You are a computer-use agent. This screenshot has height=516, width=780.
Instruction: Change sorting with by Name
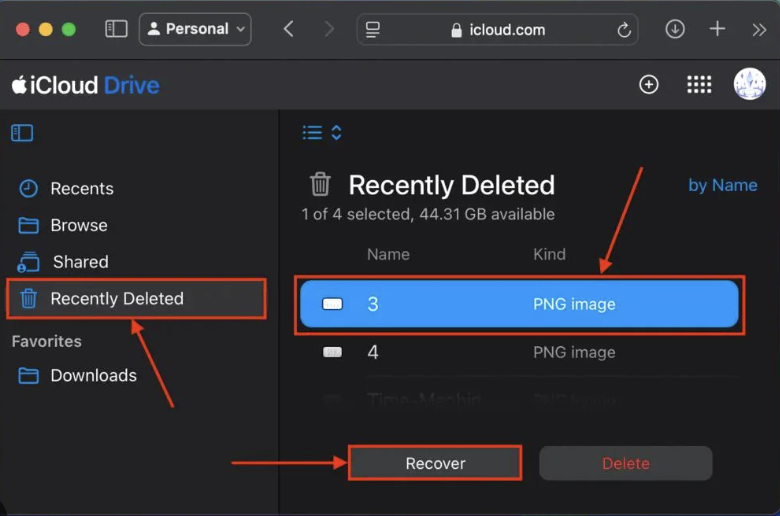(x=722, y=185)
